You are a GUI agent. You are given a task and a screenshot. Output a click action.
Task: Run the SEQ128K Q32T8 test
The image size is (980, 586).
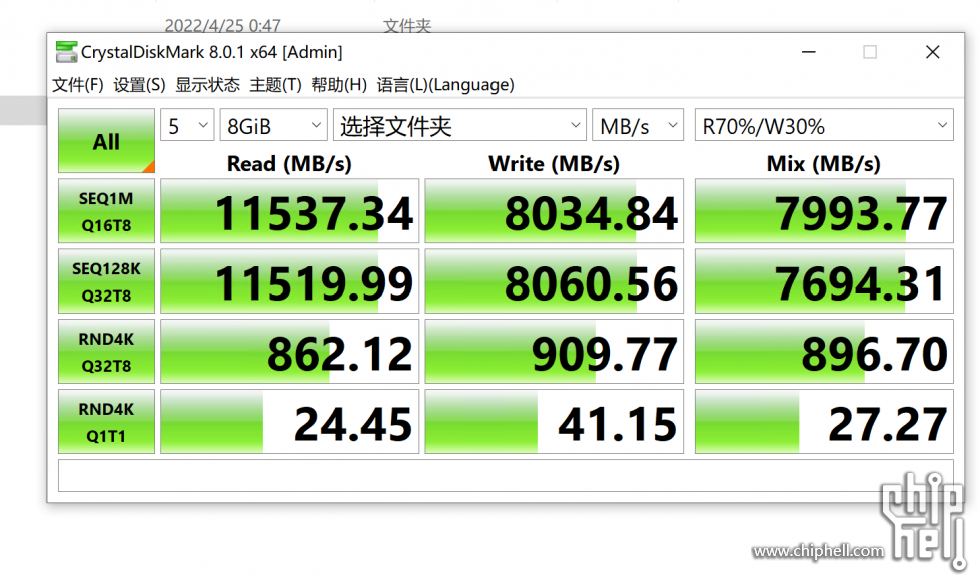[106, 281]
